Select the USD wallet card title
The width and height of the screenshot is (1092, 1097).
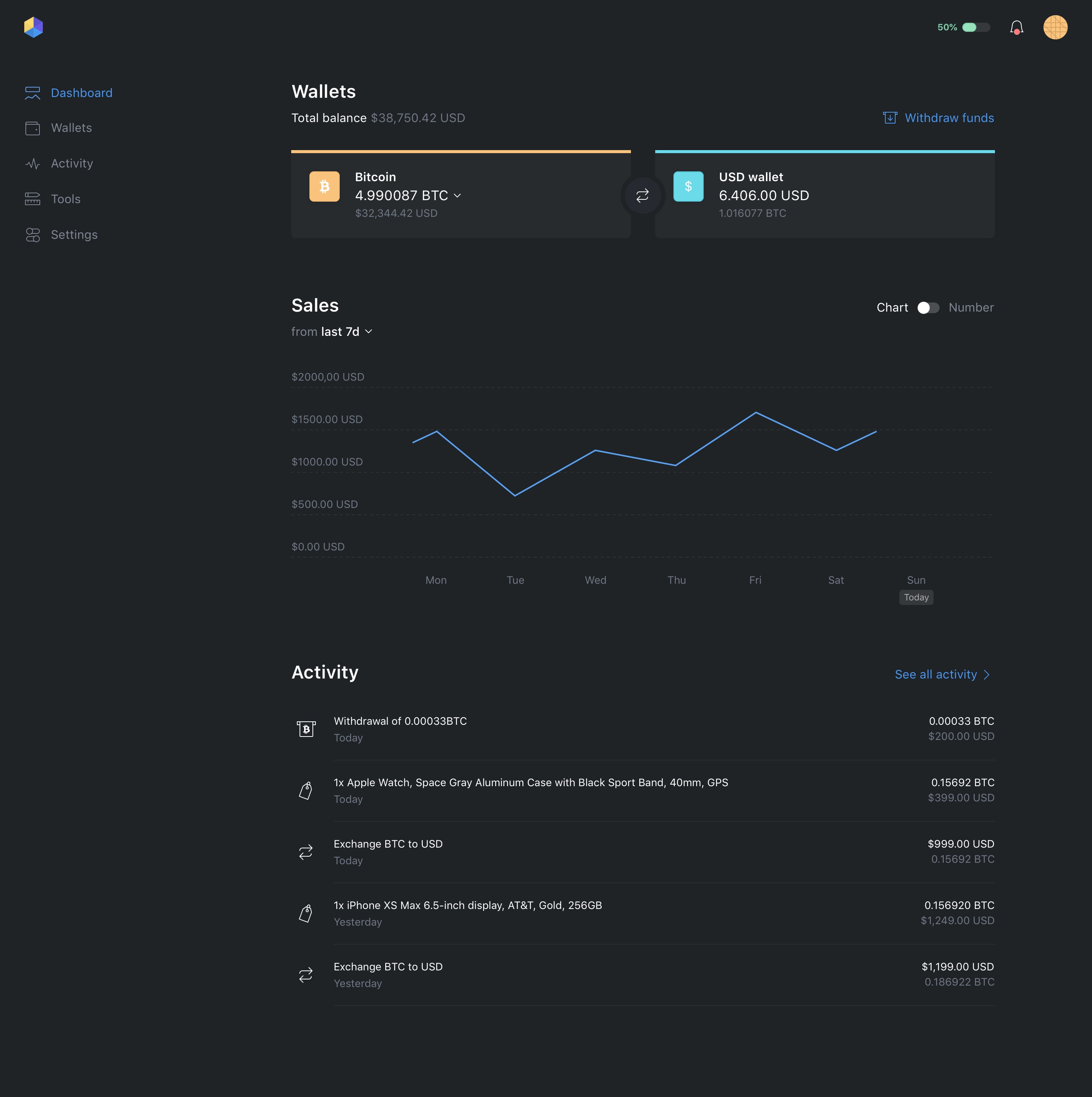click(x=751, y=177)
